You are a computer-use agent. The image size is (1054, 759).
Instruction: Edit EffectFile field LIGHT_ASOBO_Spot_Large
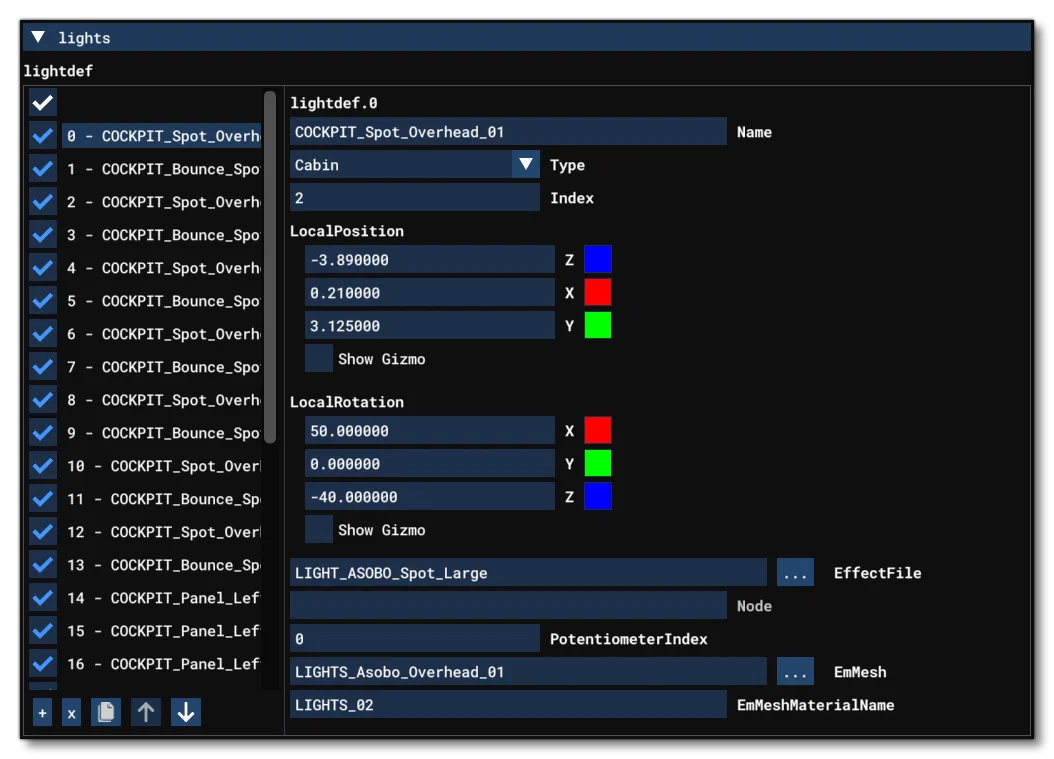click(x=528, y=573)
